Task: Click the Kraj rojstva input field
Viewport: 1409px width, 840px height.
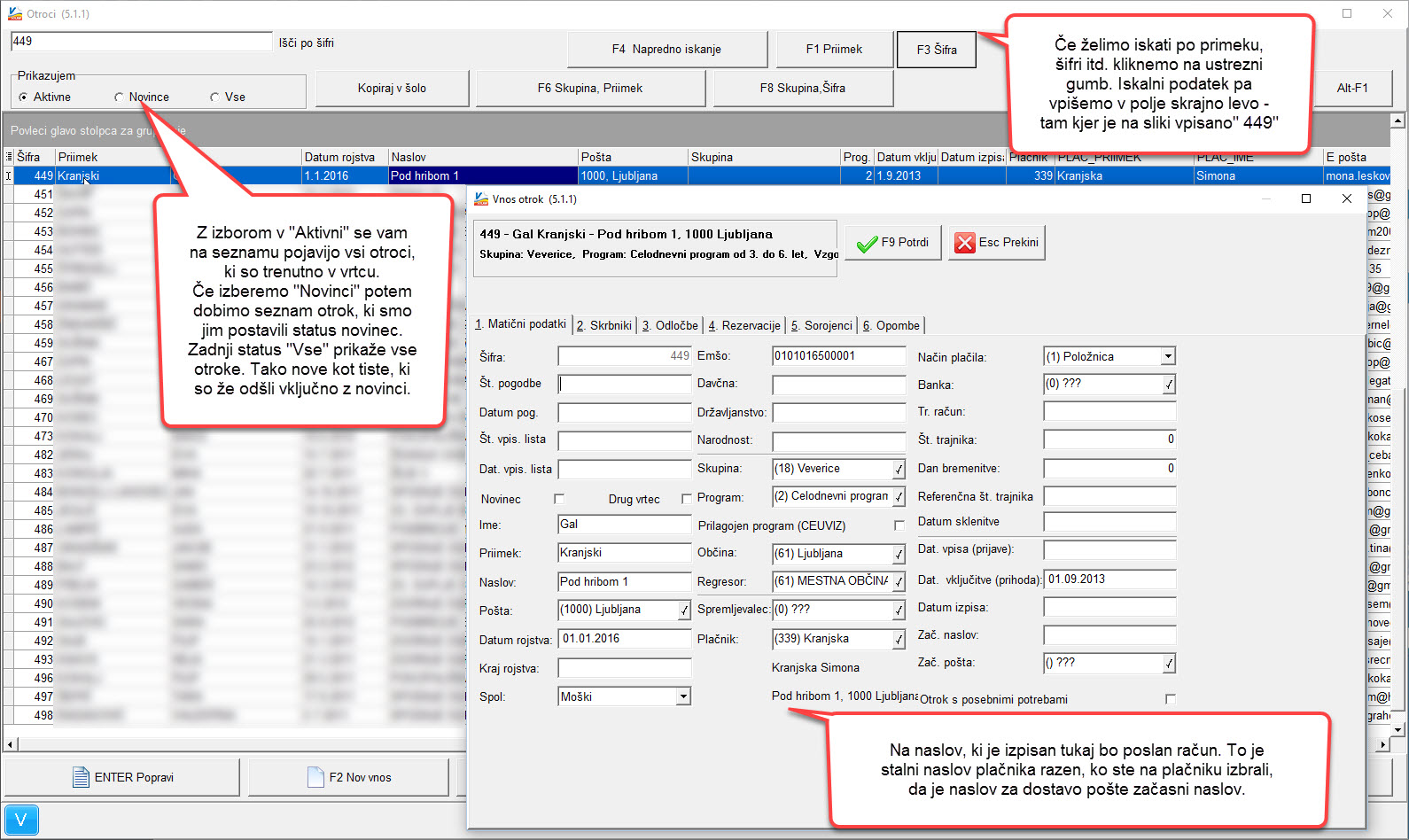Action: (624, 668)
